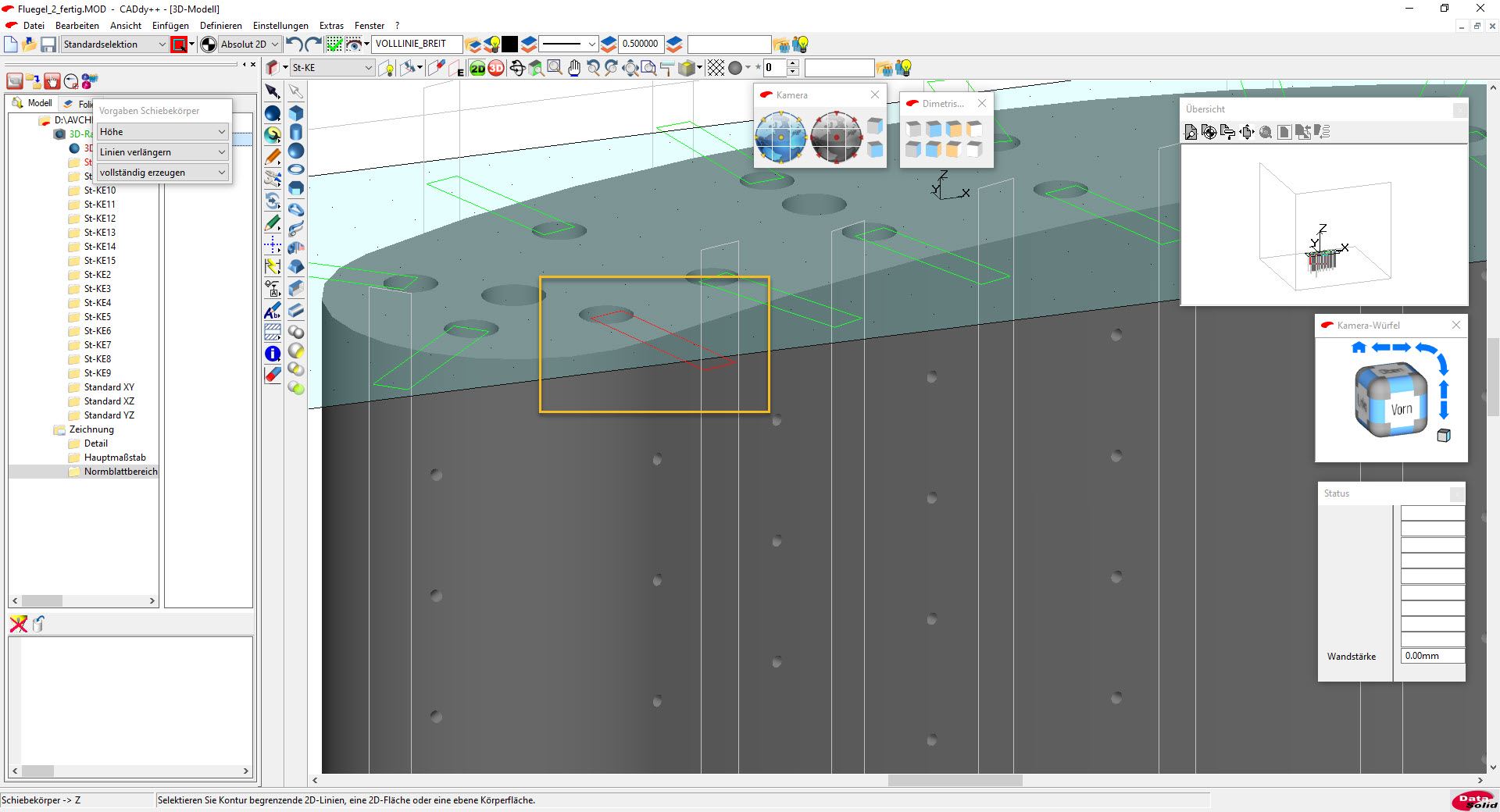Click the VOLLLINIE_BREIT line type field
This screenshot has width=1500, height=812.
[x=416, y=45]
